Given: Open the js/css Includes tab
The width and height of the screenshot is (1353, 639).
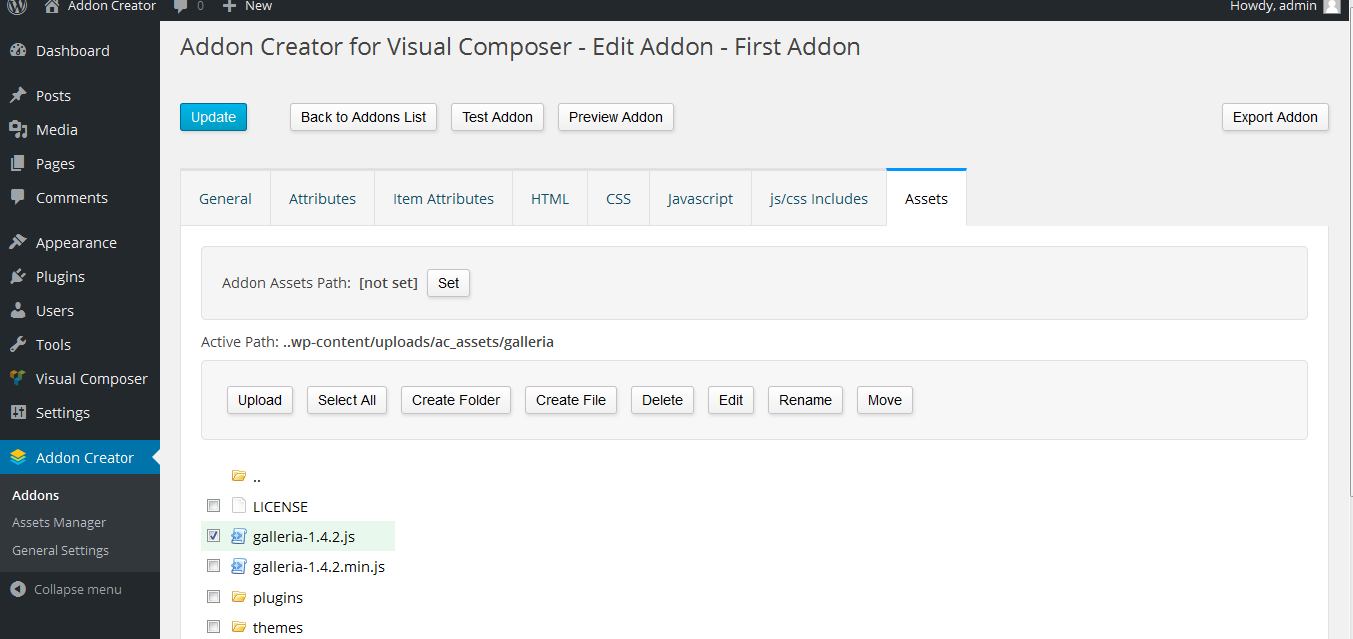Looking at the screenshot, I should tap(818, 199).
